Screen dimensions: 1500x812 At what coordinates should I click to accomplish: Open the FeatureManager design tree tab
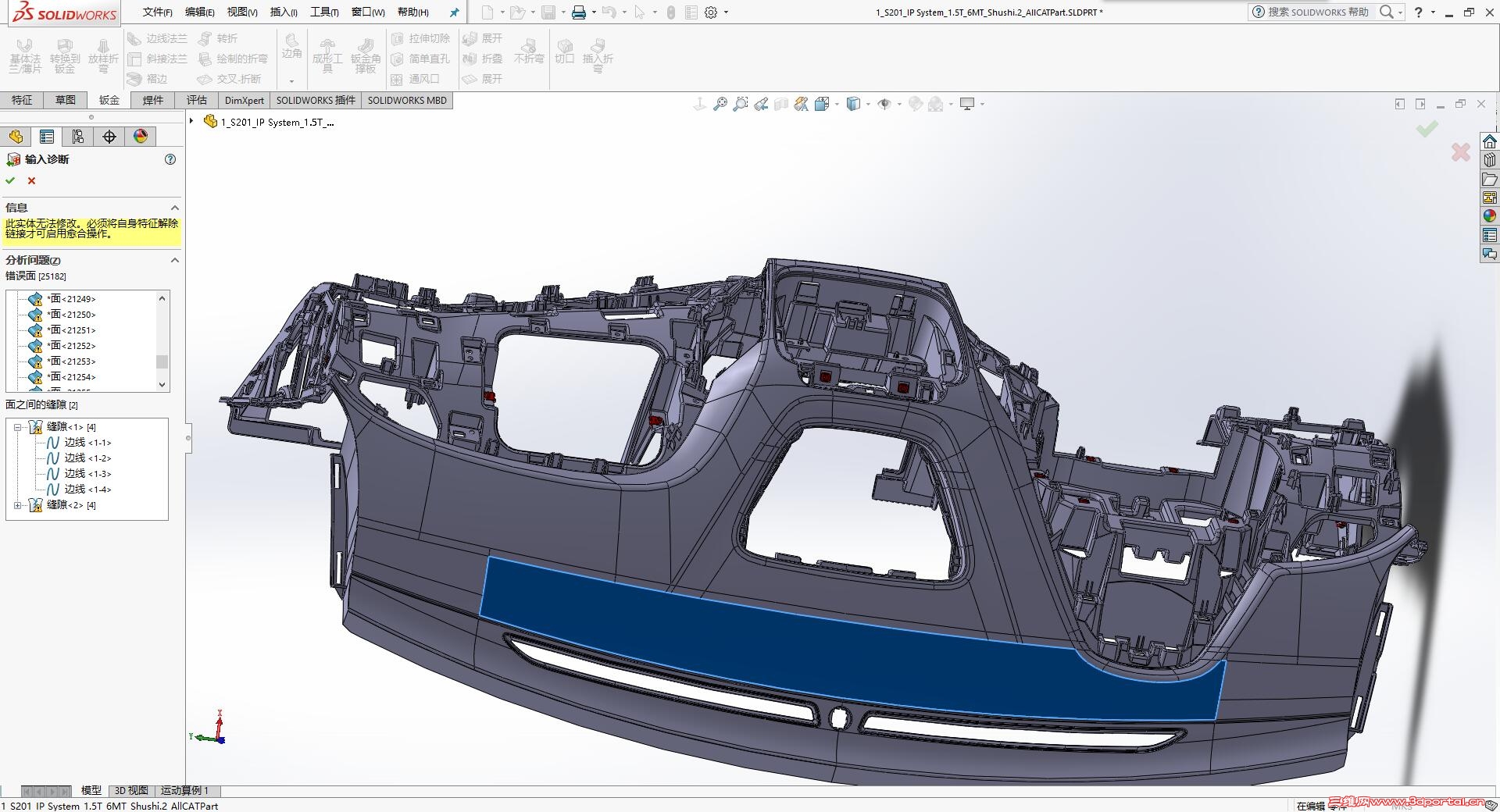pos(16,137)
